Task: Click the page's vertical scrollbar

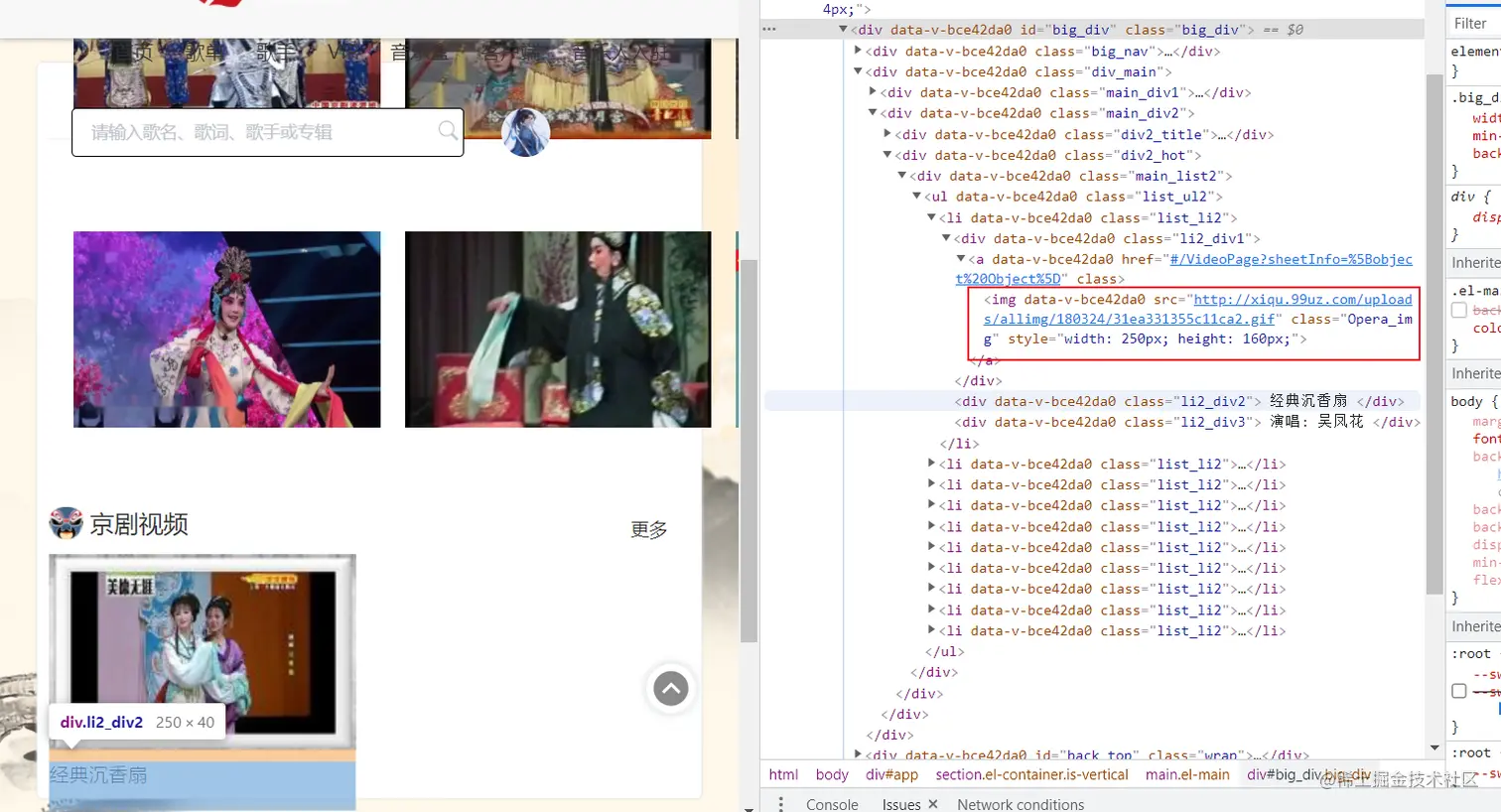Action: (x=750, y=451)
